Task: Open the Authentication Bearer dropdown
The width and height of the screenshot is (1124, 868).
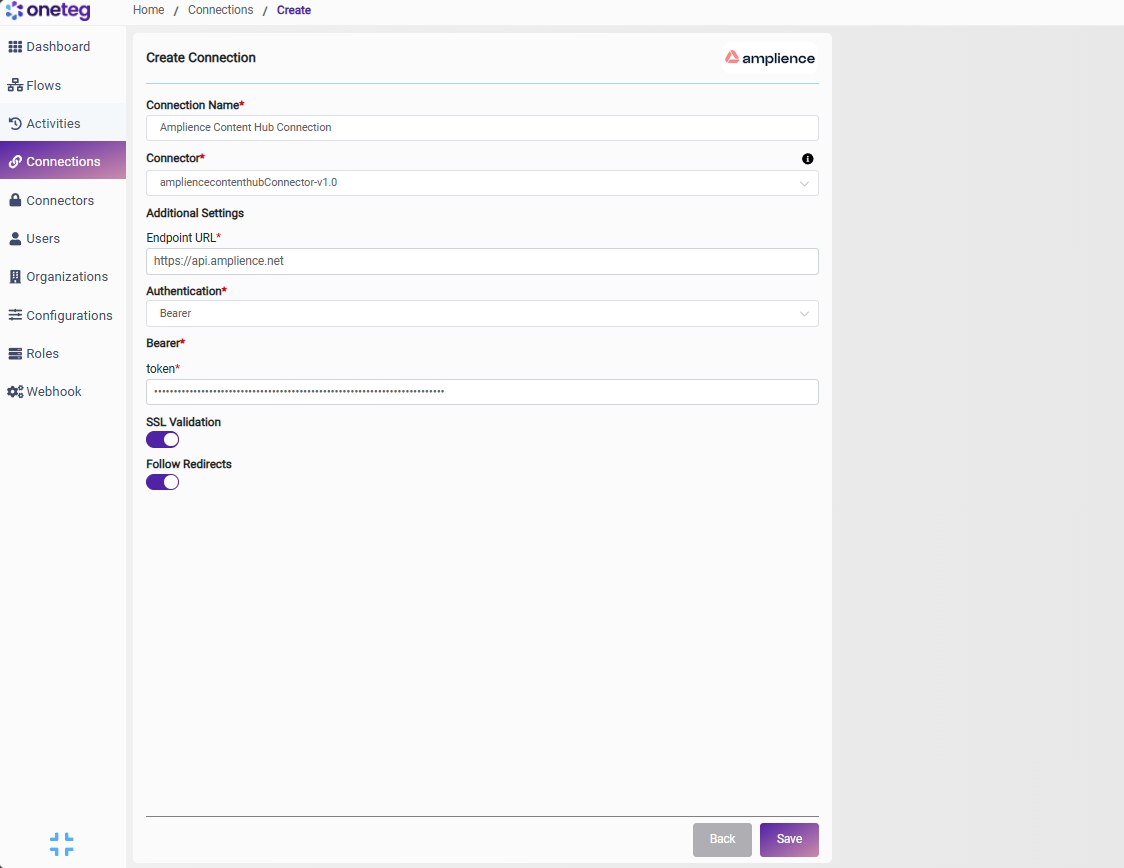Action: coord(482,314)
